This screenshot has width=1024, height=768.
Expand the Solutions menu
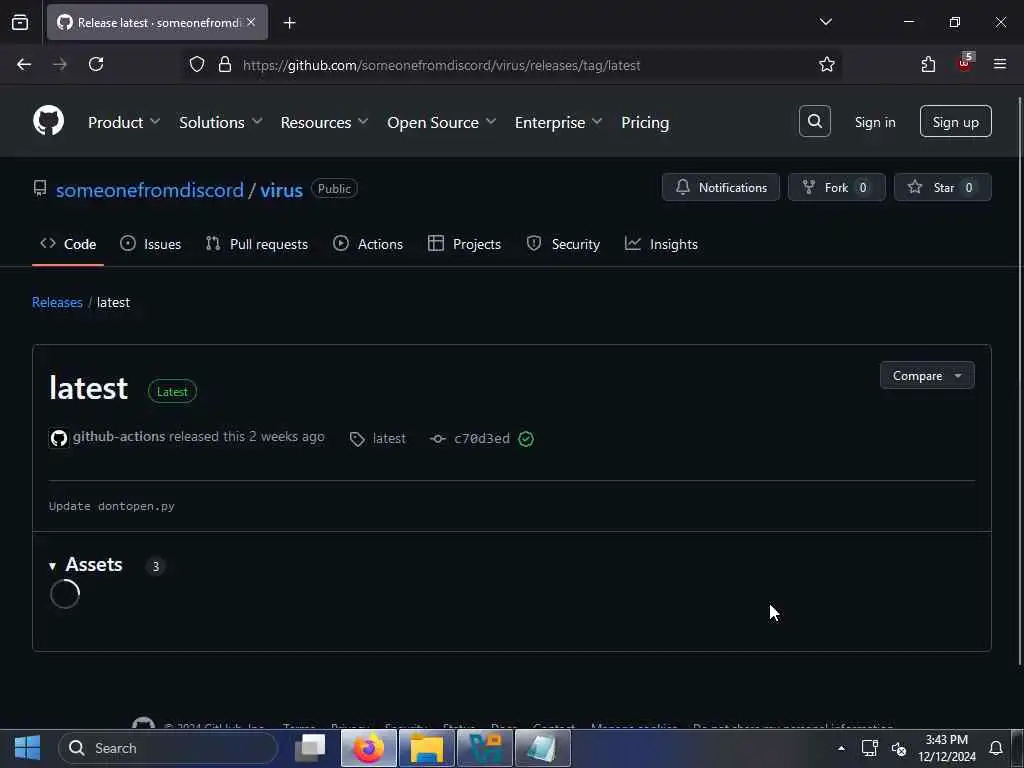click(x=221, y=122)
